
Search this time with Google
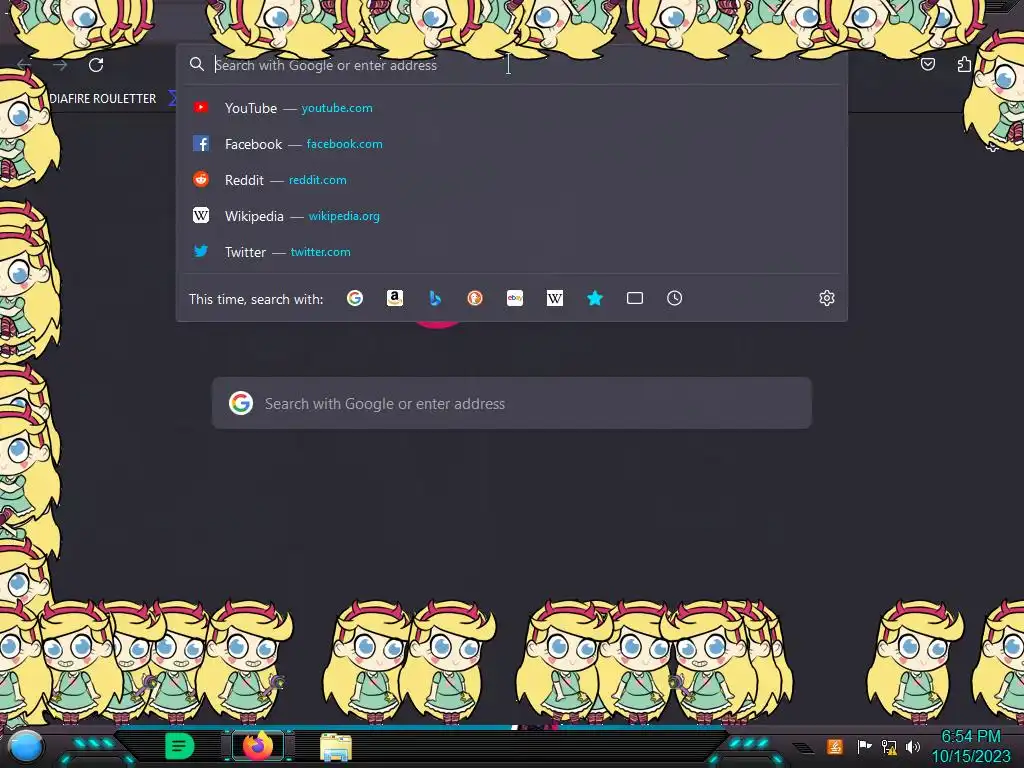355,298
